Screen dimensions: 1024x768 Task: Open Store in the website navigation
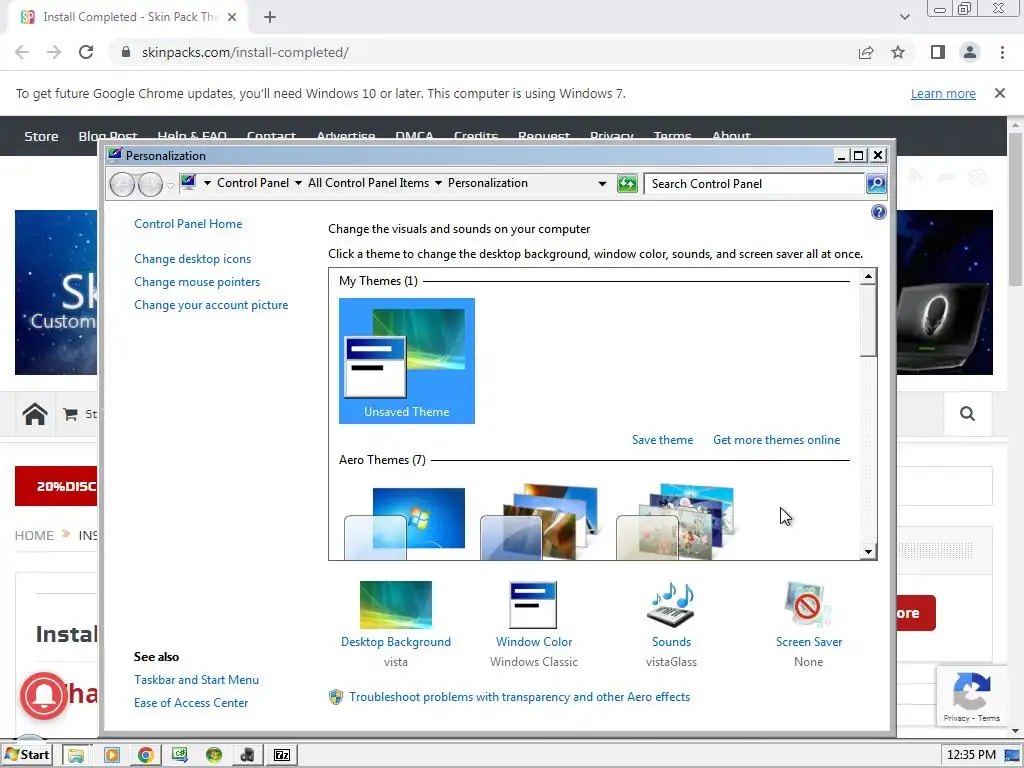41,136
